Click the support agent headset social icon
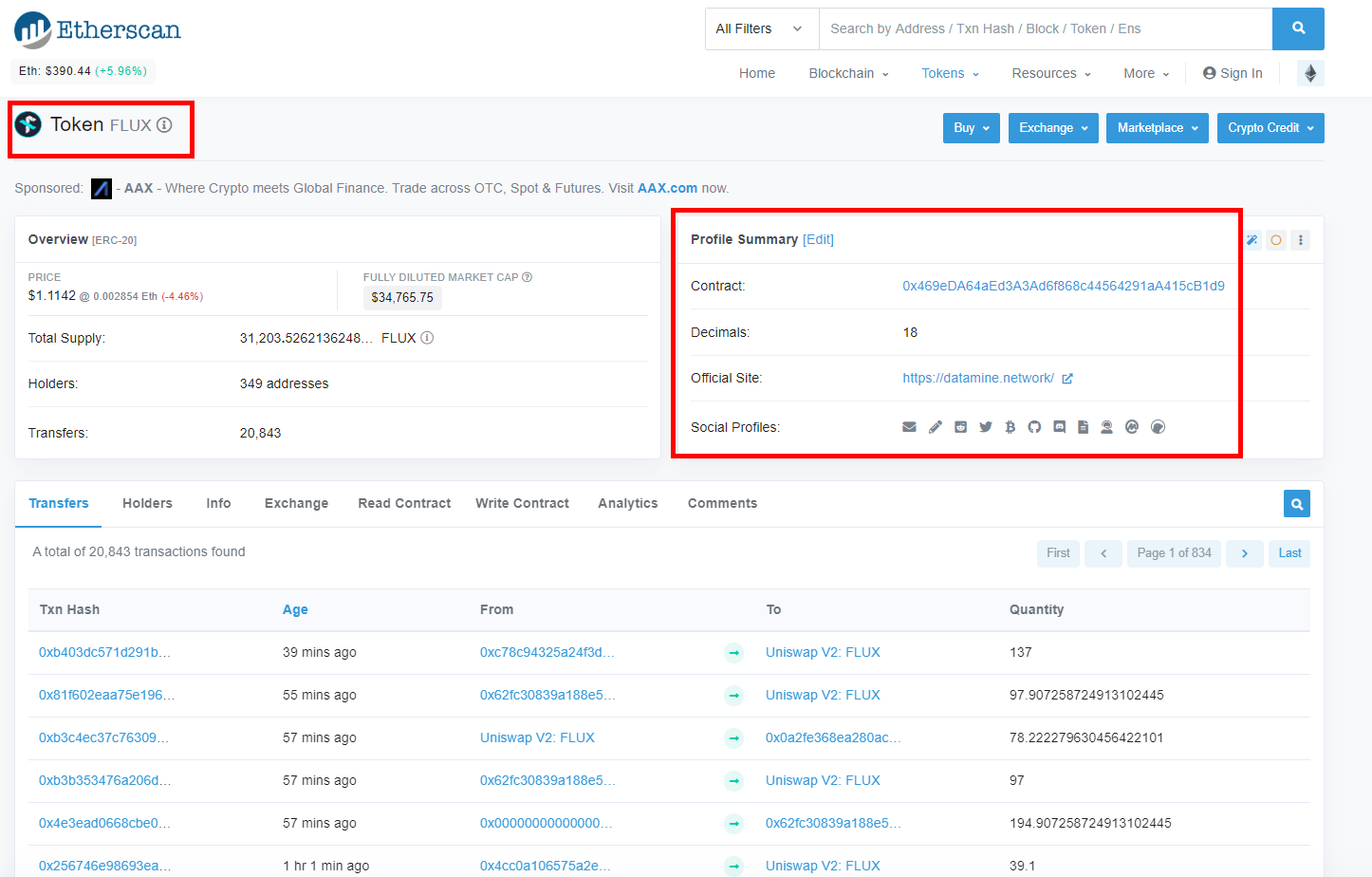 click(x=1106, y=427)
